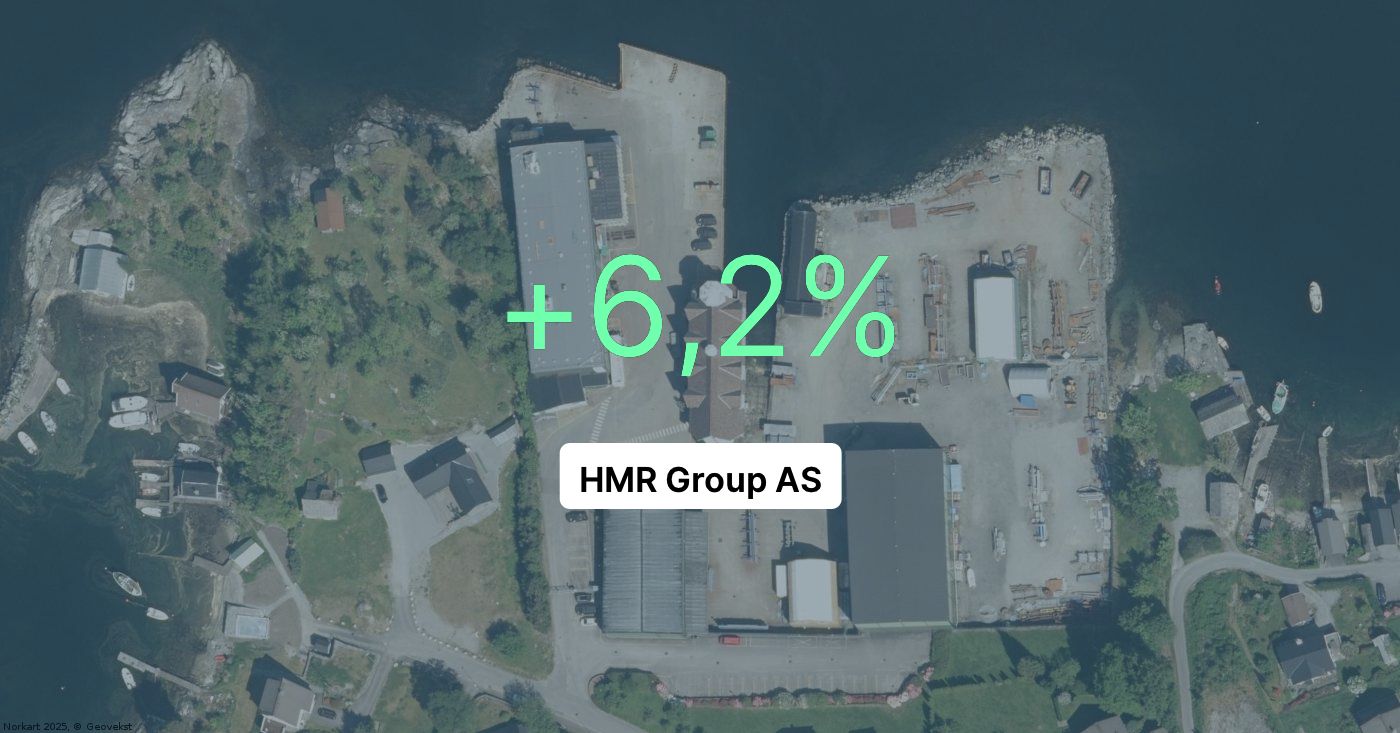Select the red vehicle on the bottom road
This screenshot has height=733, width=1400.
[730, 639]
